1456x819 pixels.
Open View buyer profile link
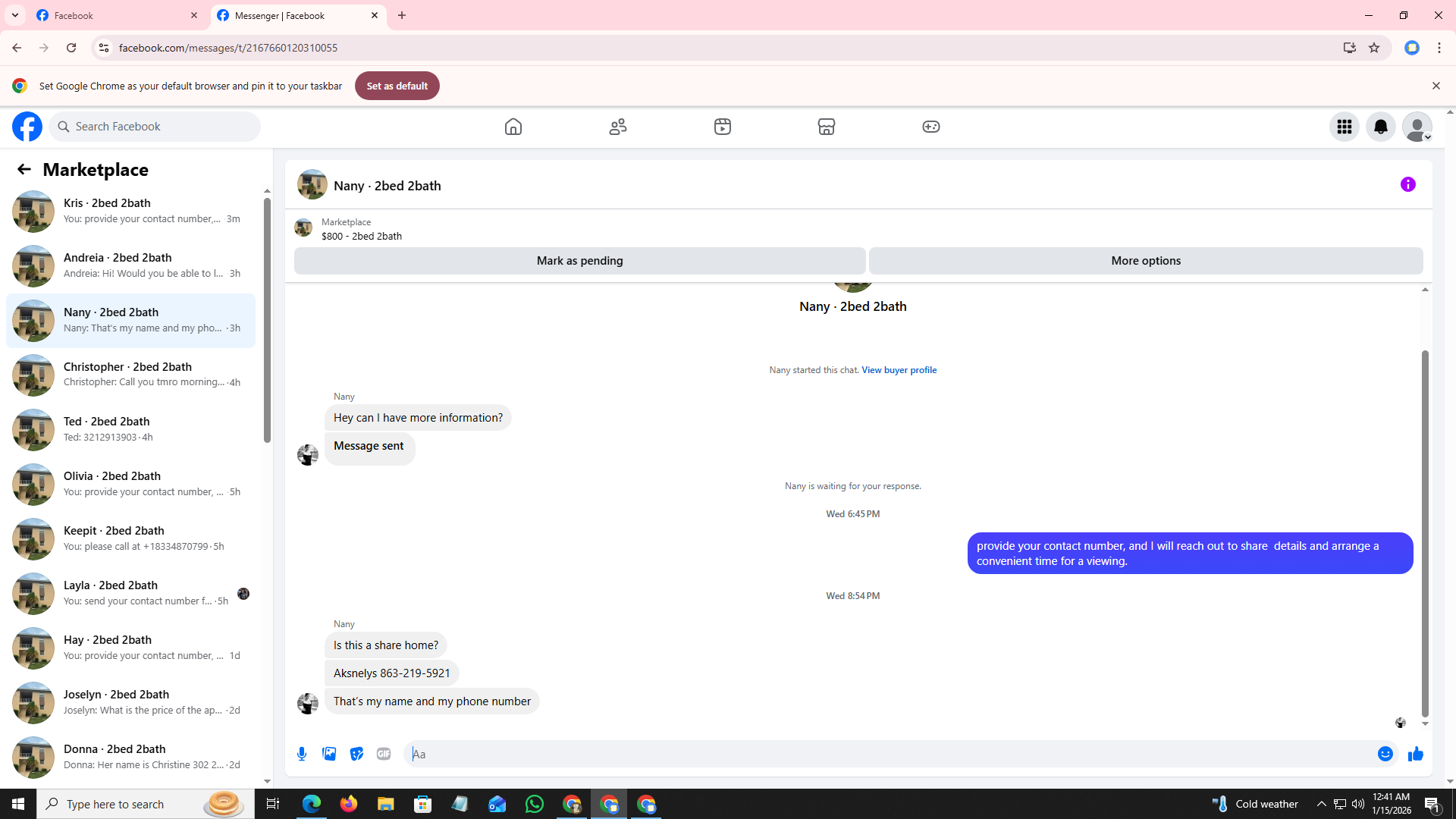899,370
